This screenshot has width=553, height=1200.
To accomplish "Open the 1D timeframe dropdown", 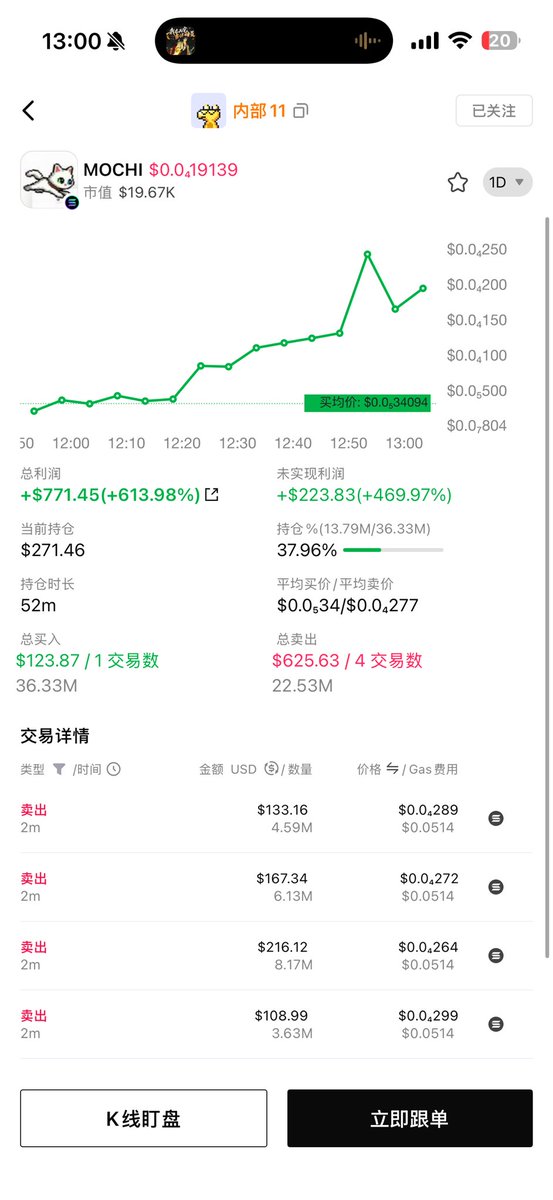I will (x=507, y=182).
